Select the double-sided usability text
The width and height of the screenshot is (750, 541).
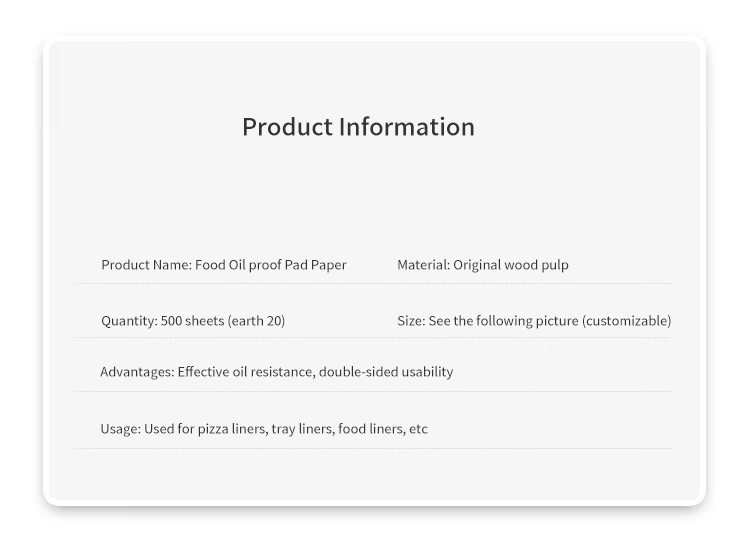388,372
